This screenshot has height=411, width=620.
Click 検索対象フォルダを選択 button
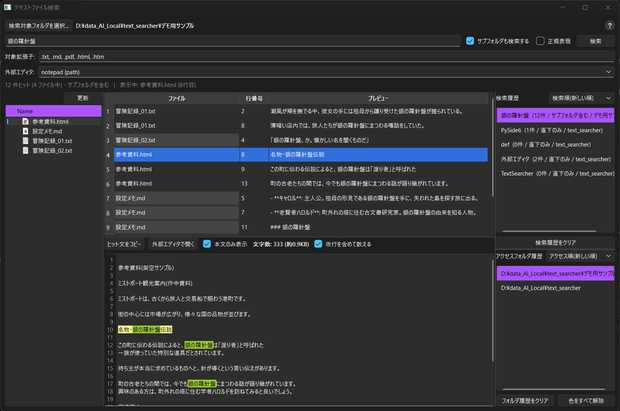(39, 26)
